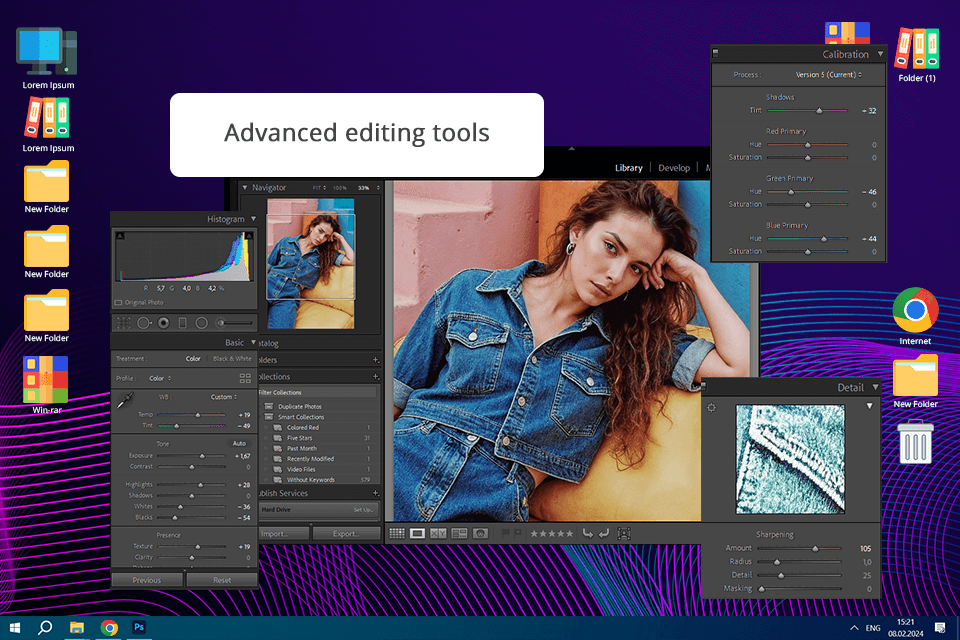Click the Export button
960x640 pixels.
click(x=346, y=534)
